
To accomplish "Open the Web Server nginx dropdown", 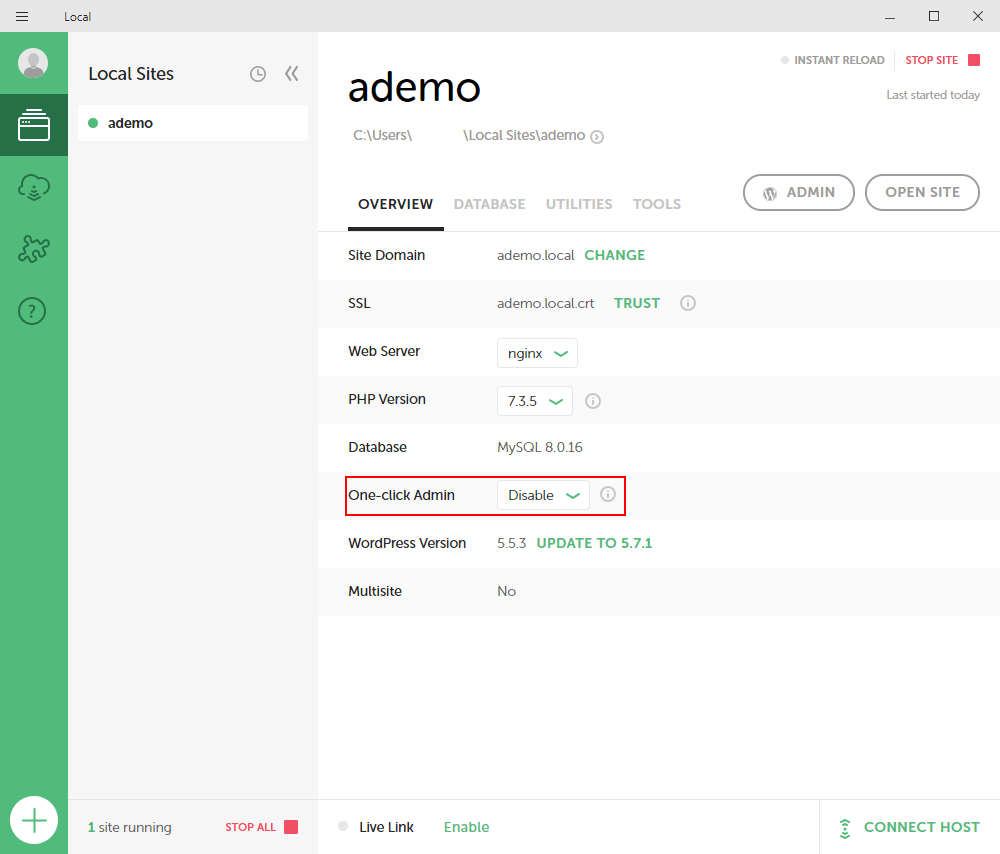I will click(537, 353).
